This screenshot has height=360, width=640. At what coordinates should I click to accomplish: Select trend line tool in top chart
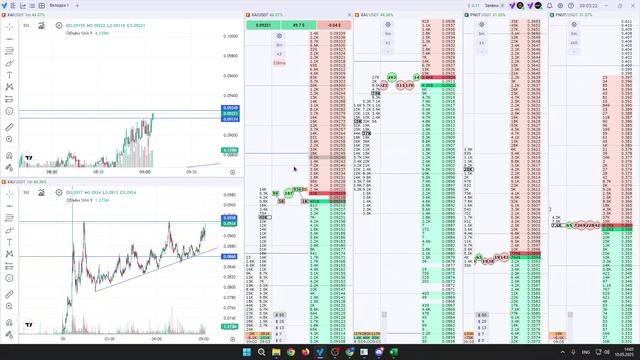(x=9, y=39)
